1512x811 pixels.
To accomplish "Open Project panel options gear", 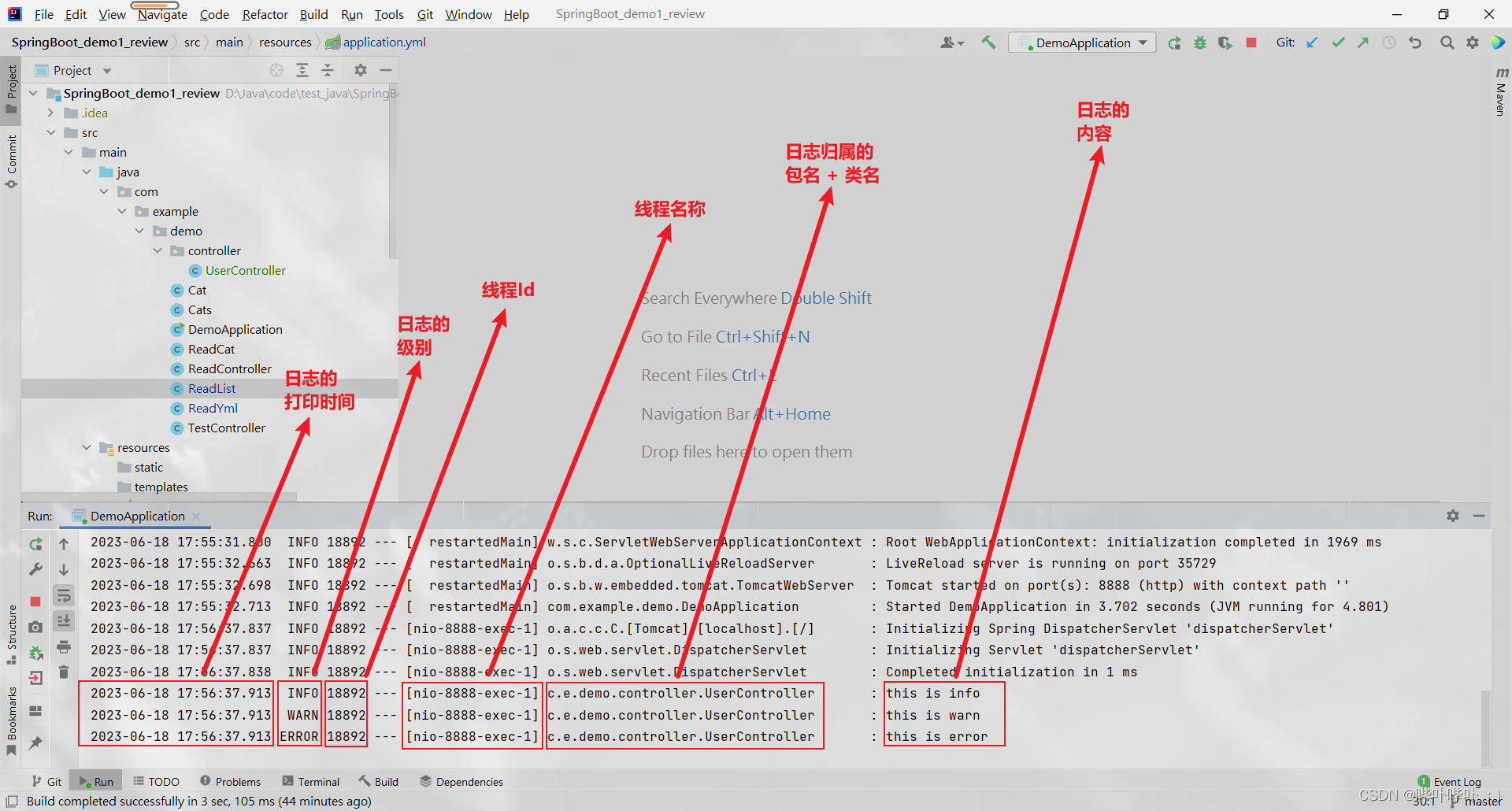I will coord(361,70).
